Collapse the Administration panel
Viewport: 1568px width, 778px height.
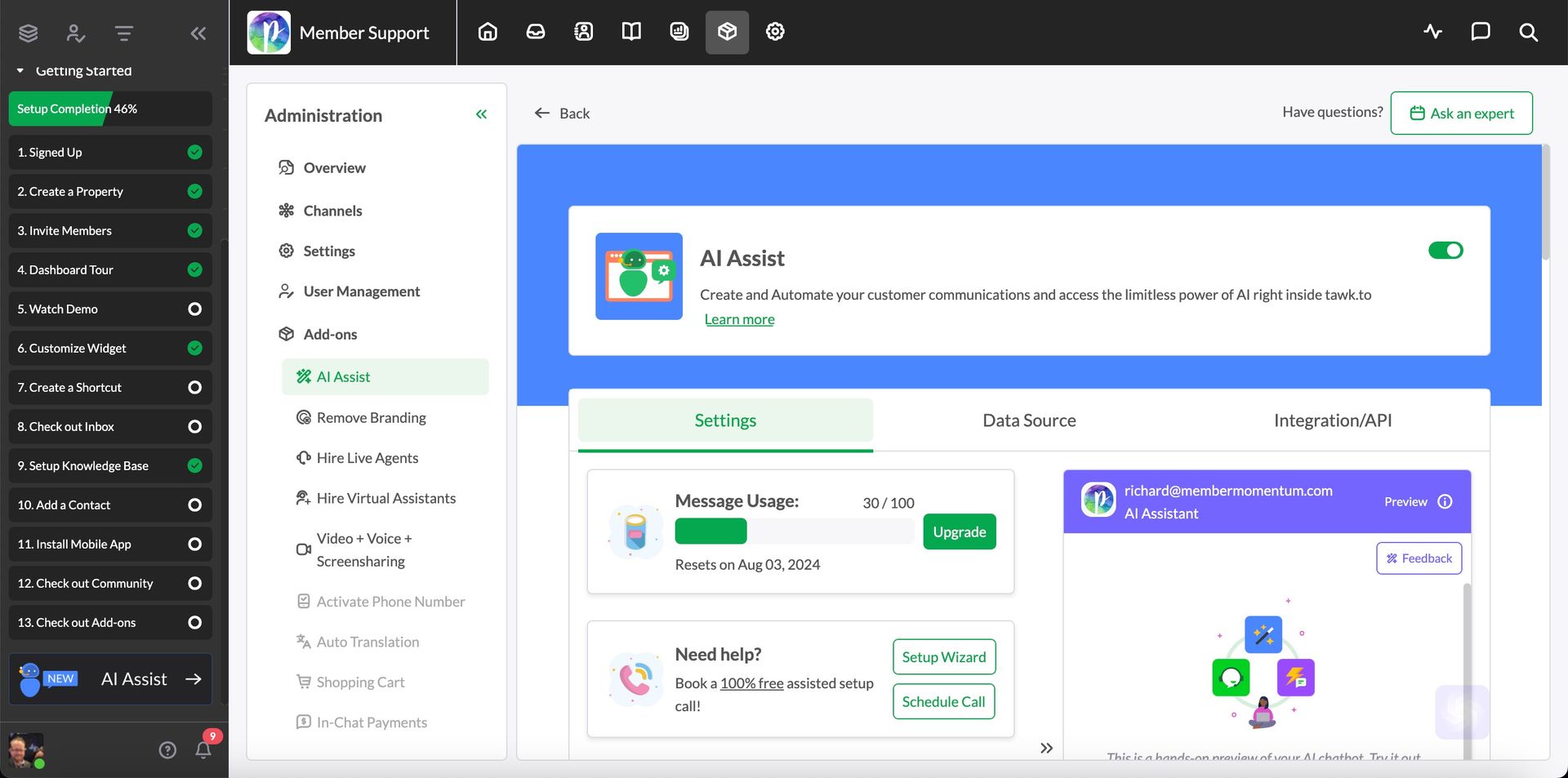pyautogui.click(x=481, y=114)
